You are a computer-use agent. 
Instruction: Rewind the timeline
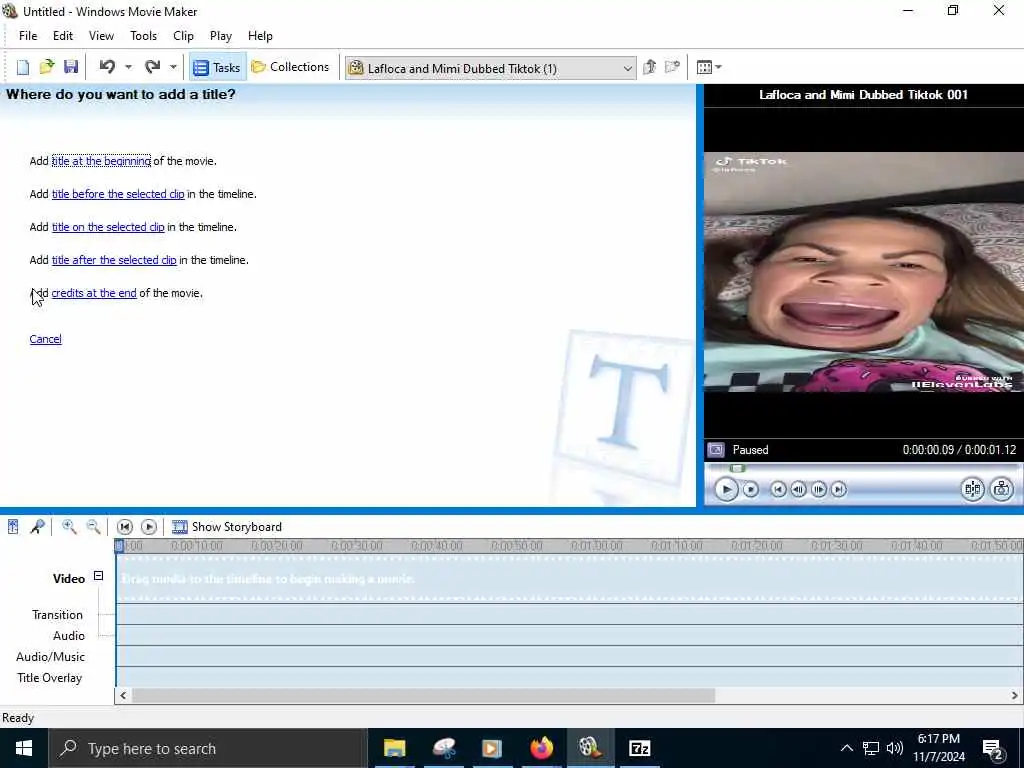[125, 526]
